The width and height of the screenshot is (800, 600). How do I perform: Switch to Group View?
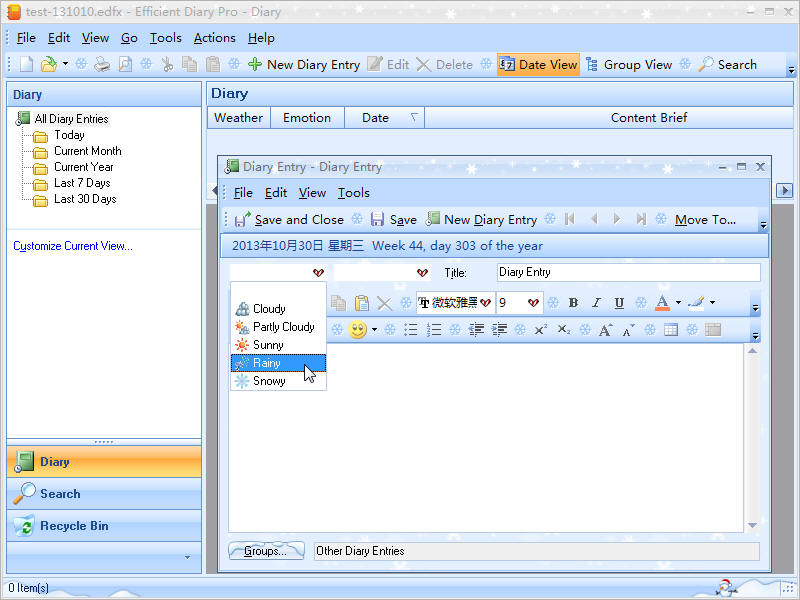point(628,65)
